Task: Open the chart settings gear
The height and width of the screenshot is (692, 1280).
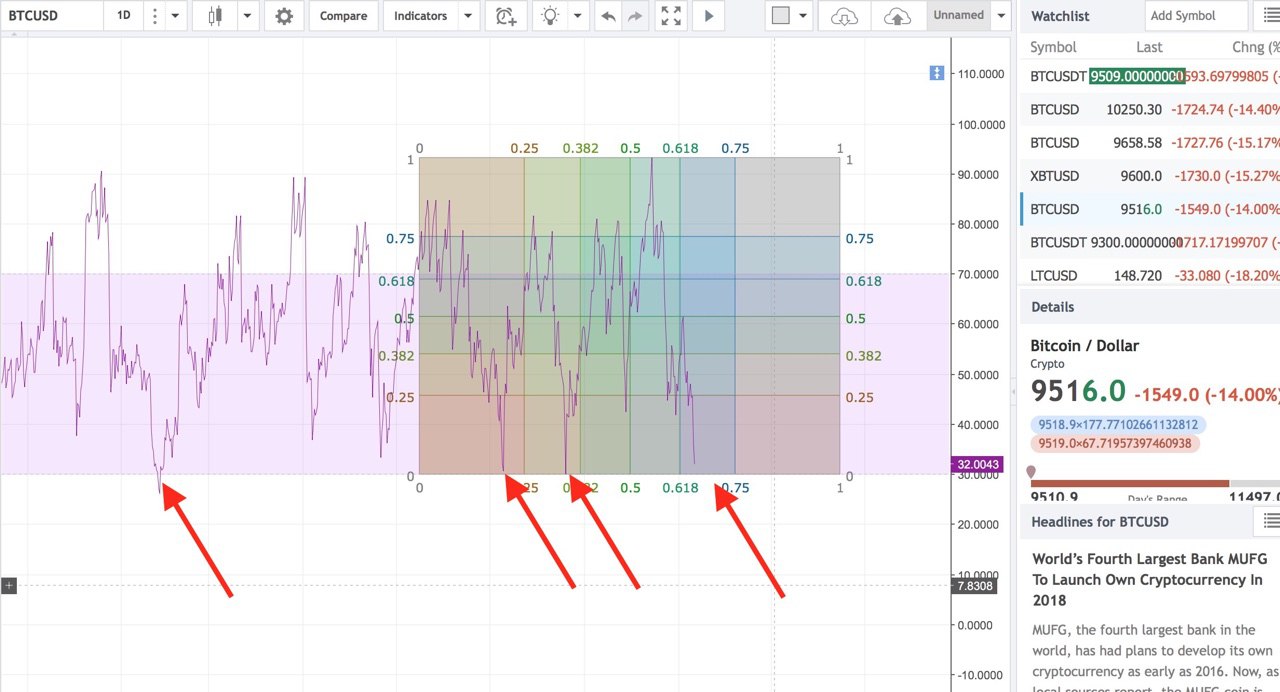Action: pos(284,16)
